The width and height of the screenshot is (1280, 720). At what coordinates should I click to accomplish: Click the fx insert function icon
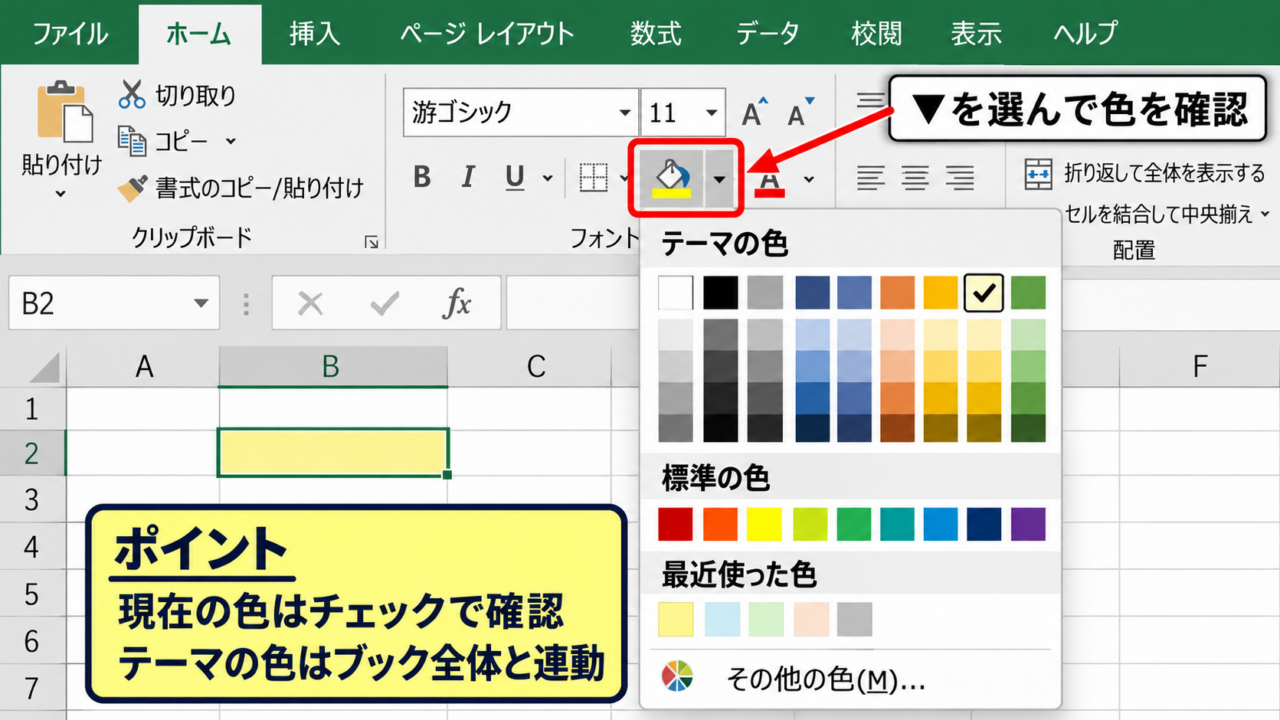[457, 303]
